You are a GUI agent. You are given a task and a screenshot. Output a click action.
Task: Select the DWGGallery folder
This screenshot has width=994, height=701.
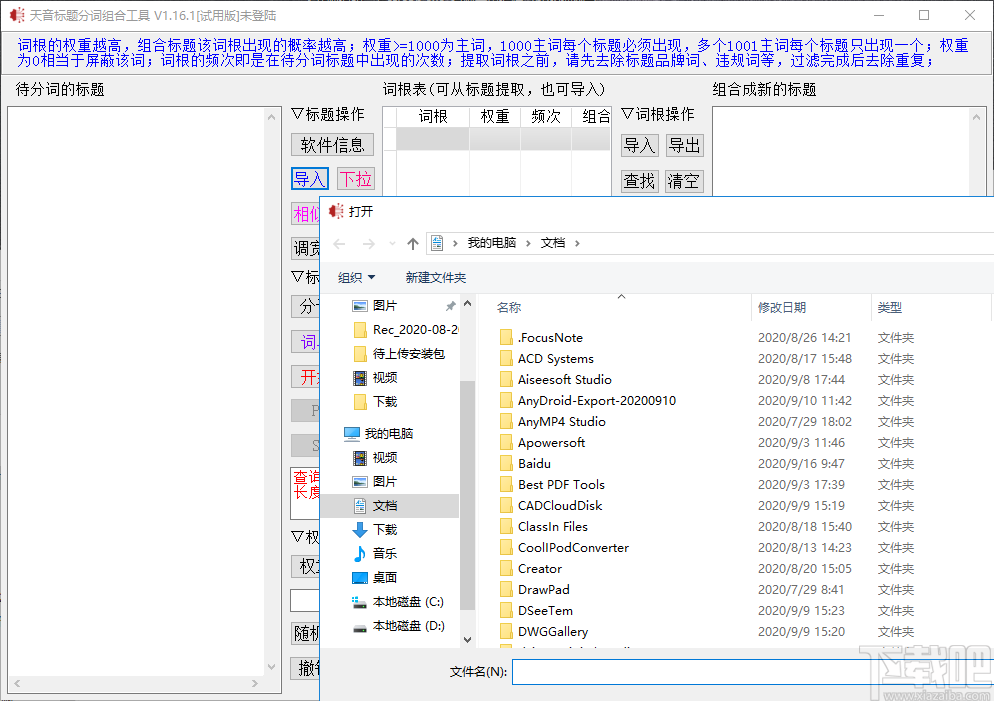(553, 631)
